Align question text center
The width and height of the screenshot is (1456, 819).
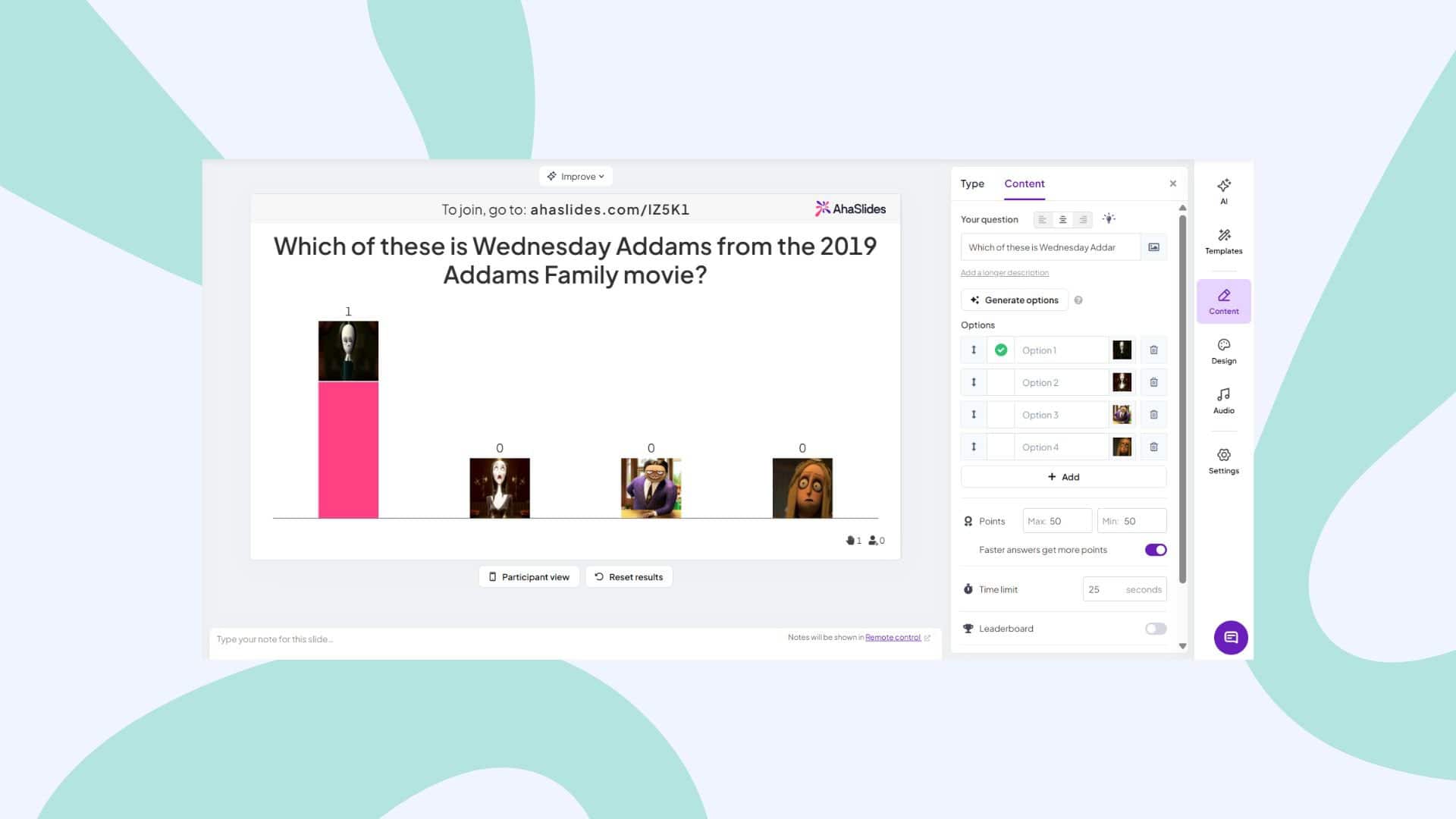(x=1062, y=219)
